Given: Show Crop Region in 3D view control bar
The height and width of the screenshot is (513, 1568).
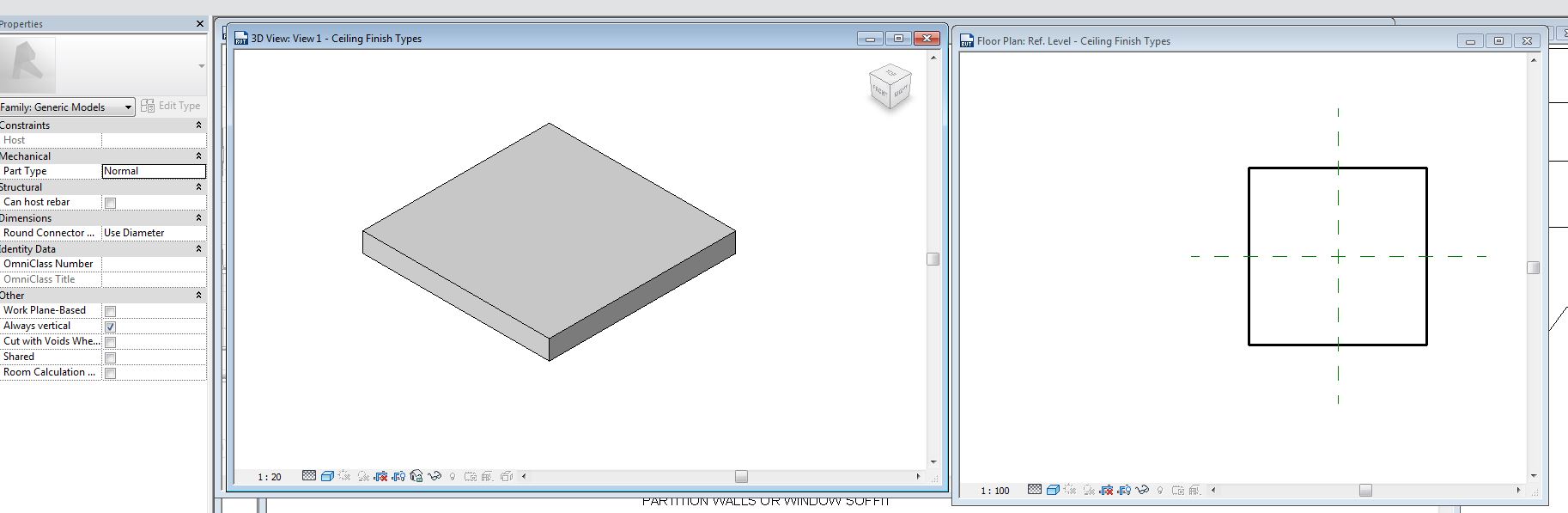Looking at the screenshot, I should coord(398,476).
